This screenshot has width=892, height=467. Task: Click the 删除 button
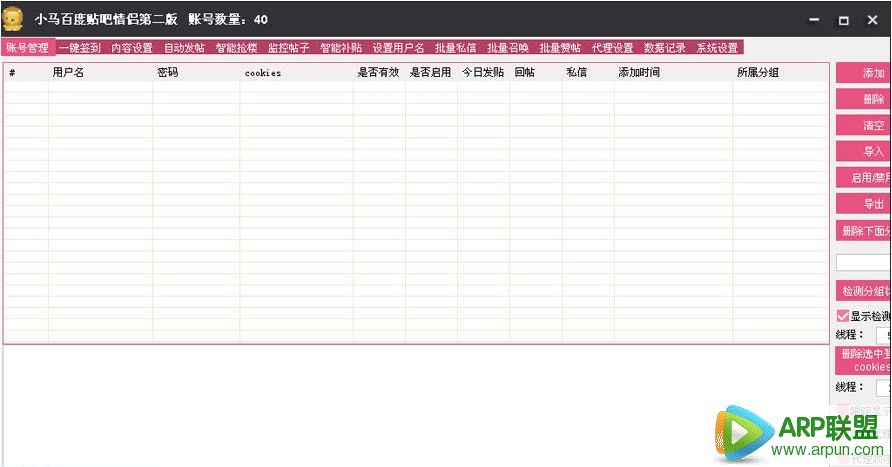point(864,99)
